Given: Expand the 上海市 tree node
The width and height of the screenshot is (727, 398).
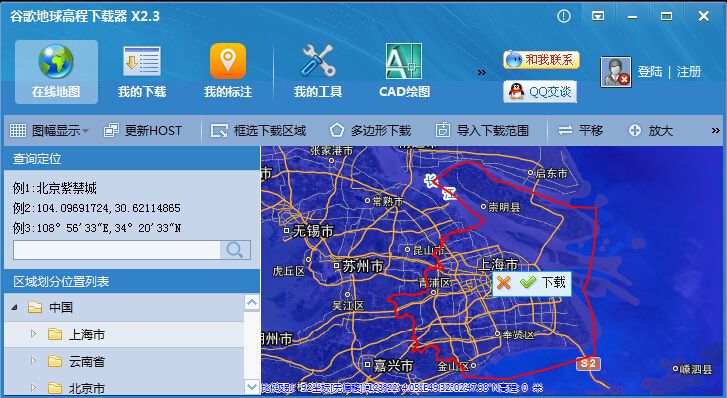Looking at the screenshot, I should [33, 334].
